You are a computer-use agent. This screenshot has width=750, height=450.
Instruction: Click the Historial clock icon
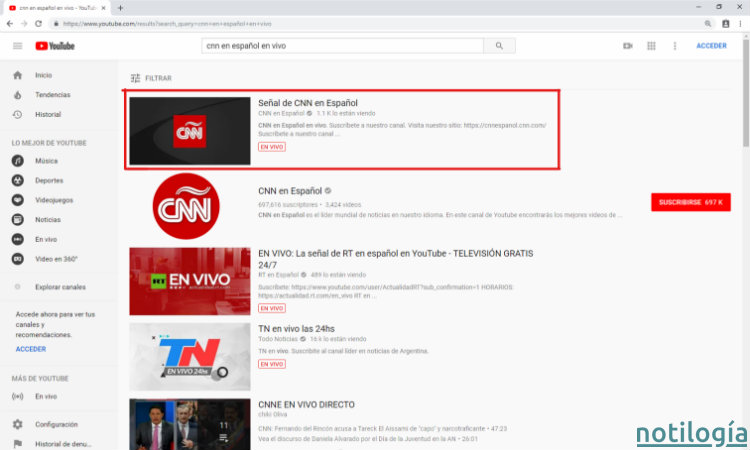click(18, 114)
